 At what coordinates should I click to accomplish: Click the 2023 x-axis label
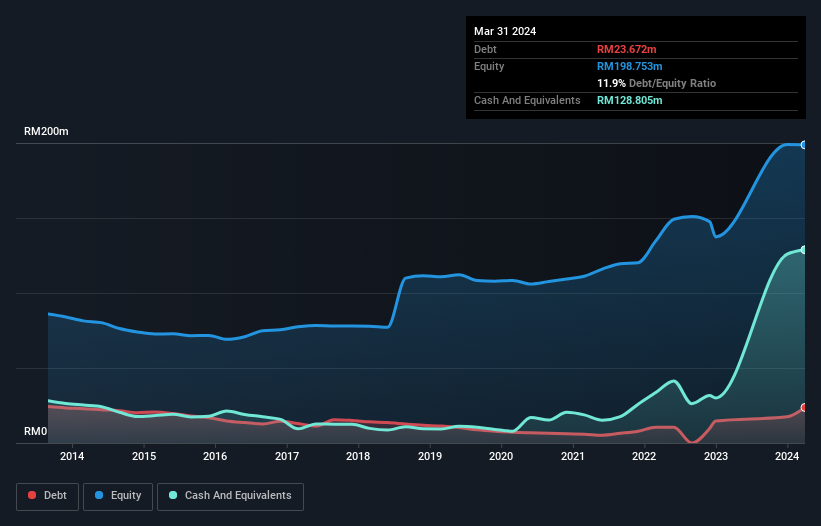tap(716, 456)
